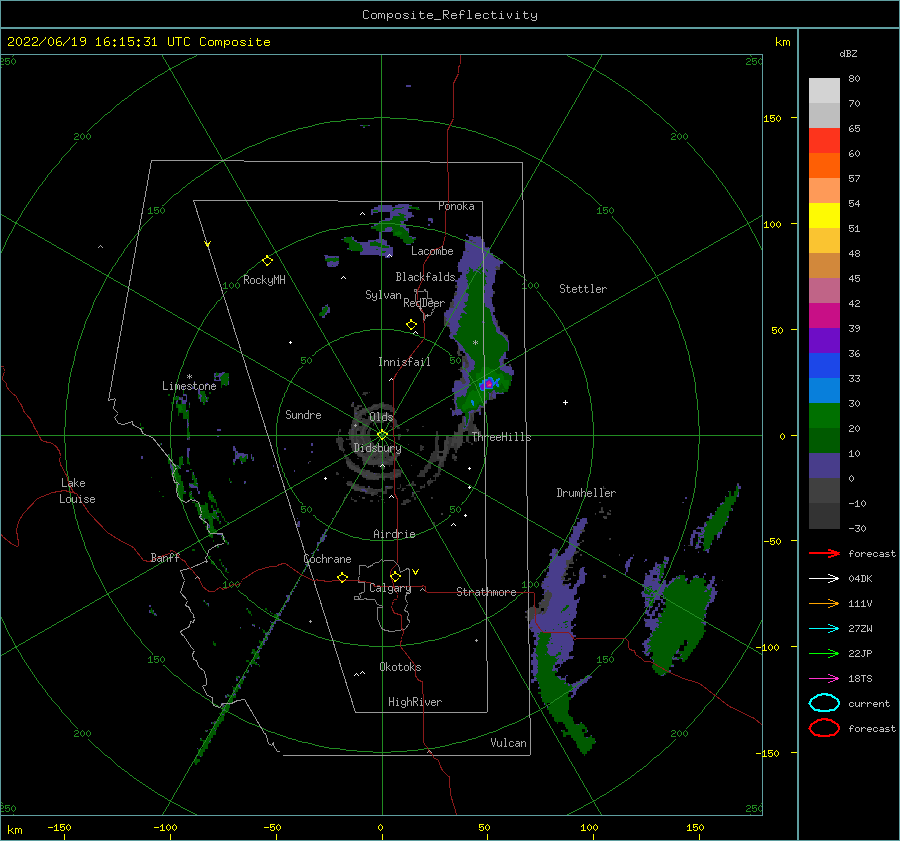
Task: Click the Okotoks label
Action: tap(400, 667)
